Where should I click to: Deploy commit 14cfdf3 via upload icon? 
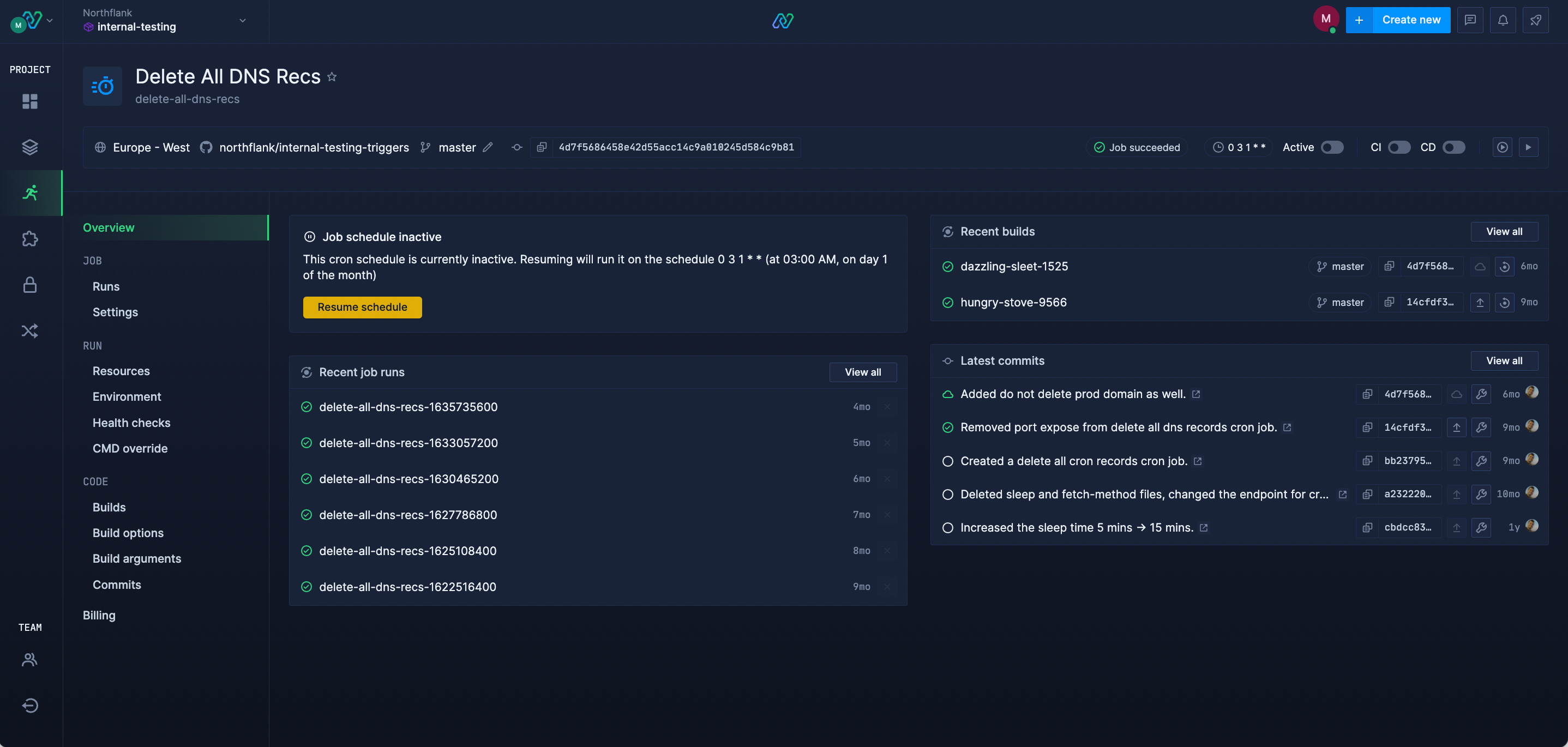1457,427
